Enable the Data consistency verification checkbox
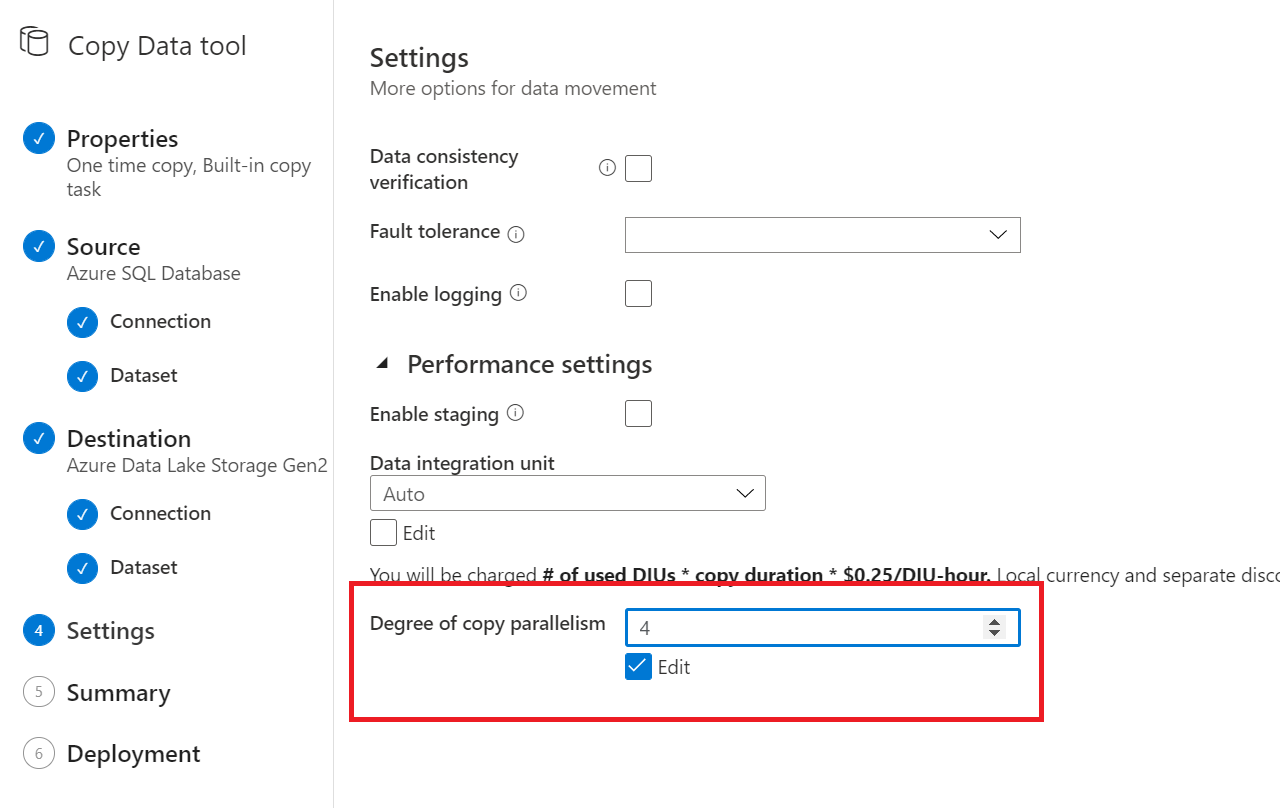This screenshot has width=1280, height=808. (638, 168)
